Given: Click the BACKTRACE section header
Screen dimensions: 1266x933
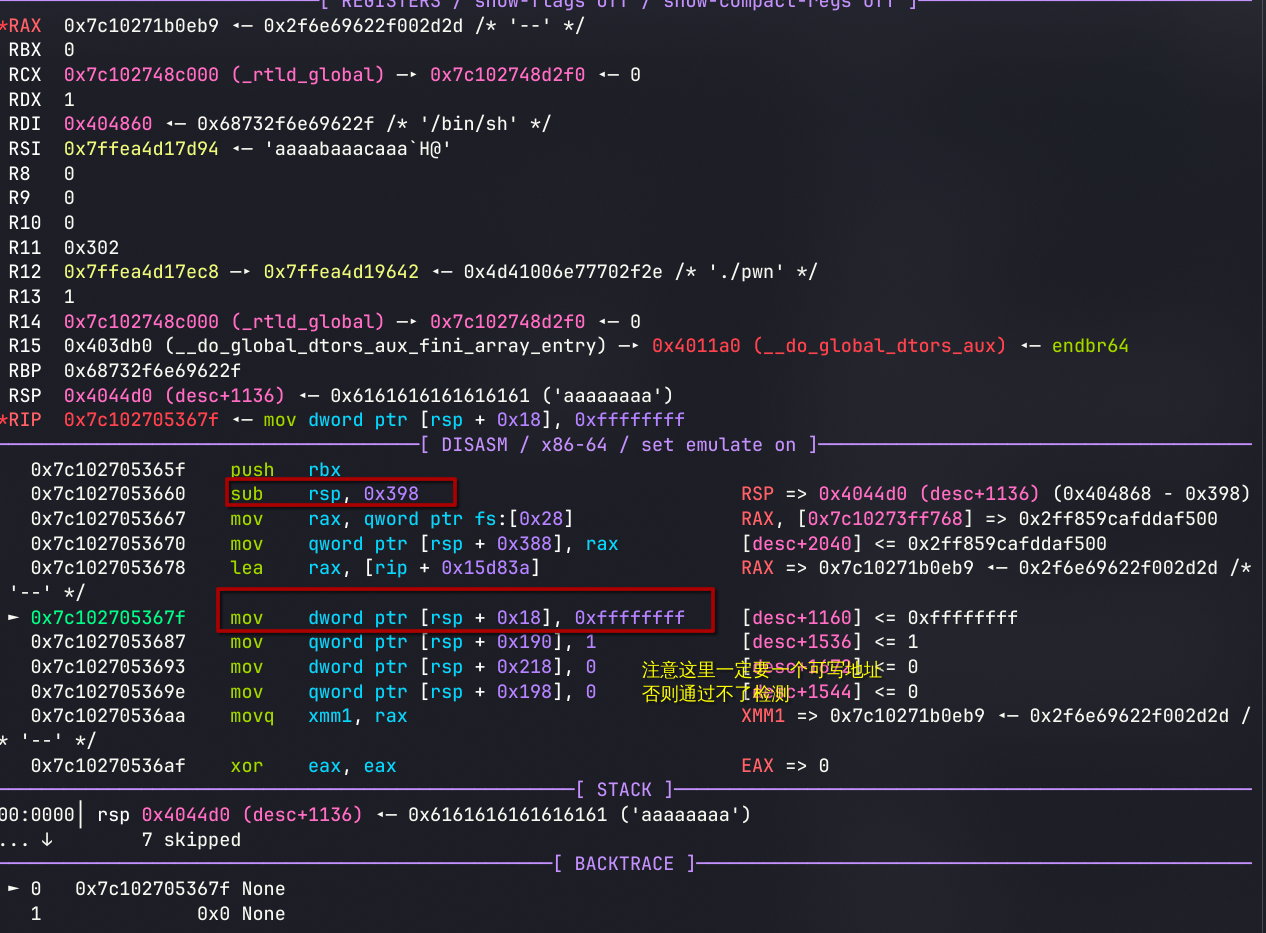Looking at the screenshot, I should click(625, 864).
